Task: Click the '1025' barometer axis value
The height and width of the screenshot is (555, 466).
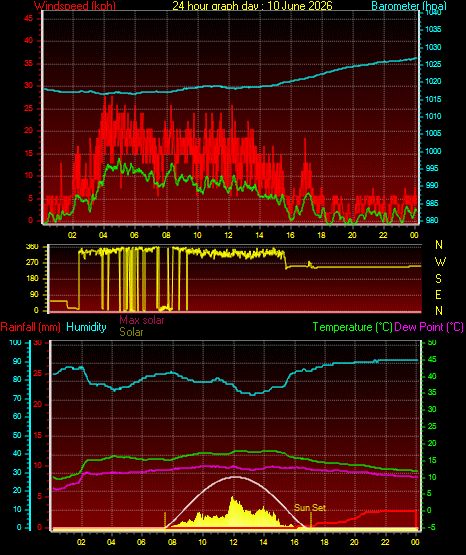Action: [433, 64]
